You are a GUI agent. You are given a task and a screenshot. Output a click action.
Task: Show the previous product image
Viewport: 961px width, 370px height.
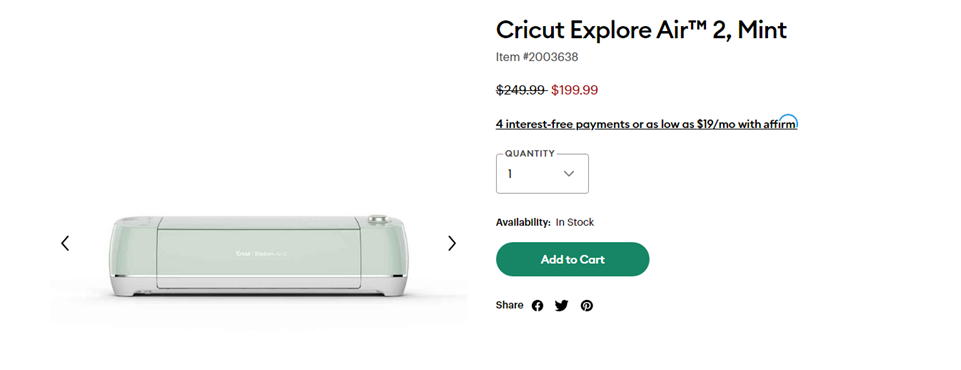click(x=65, y=243)
